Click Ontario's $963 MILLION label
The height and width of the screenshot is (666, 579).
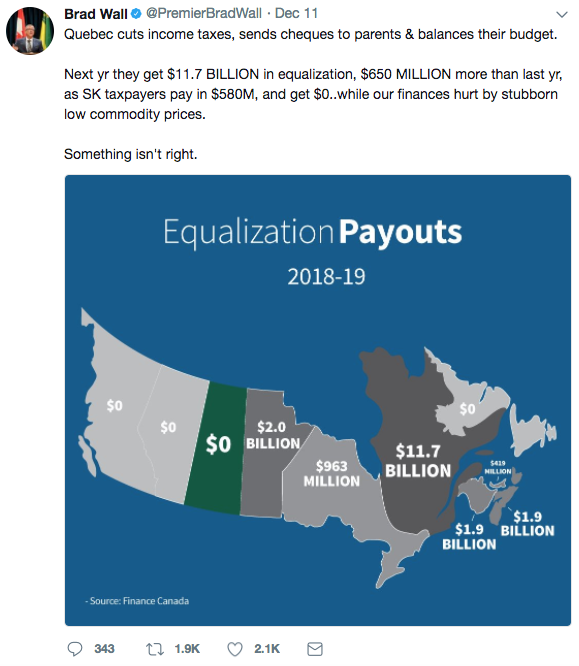click(x=332, y=474)
